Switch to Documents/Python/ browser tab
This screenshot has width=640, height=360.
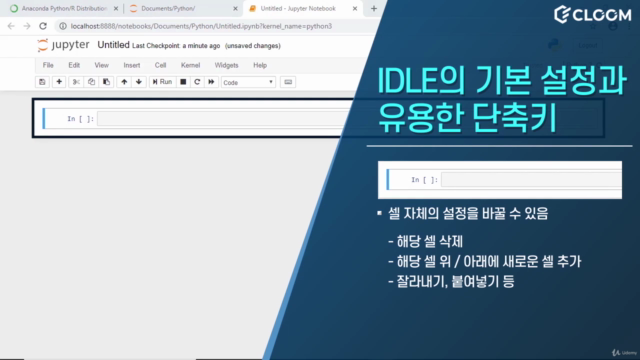click(x=168, y=9)
